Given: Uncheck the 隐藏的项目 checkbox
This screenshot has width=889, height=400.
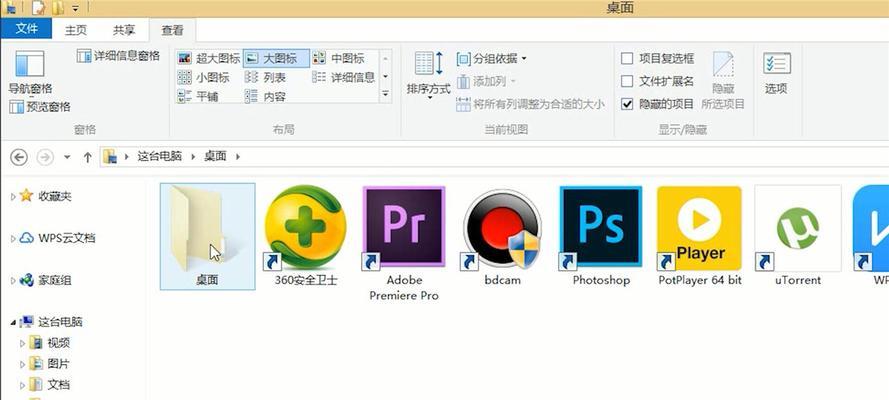Looking at the screenshot, I should (627, 104).
